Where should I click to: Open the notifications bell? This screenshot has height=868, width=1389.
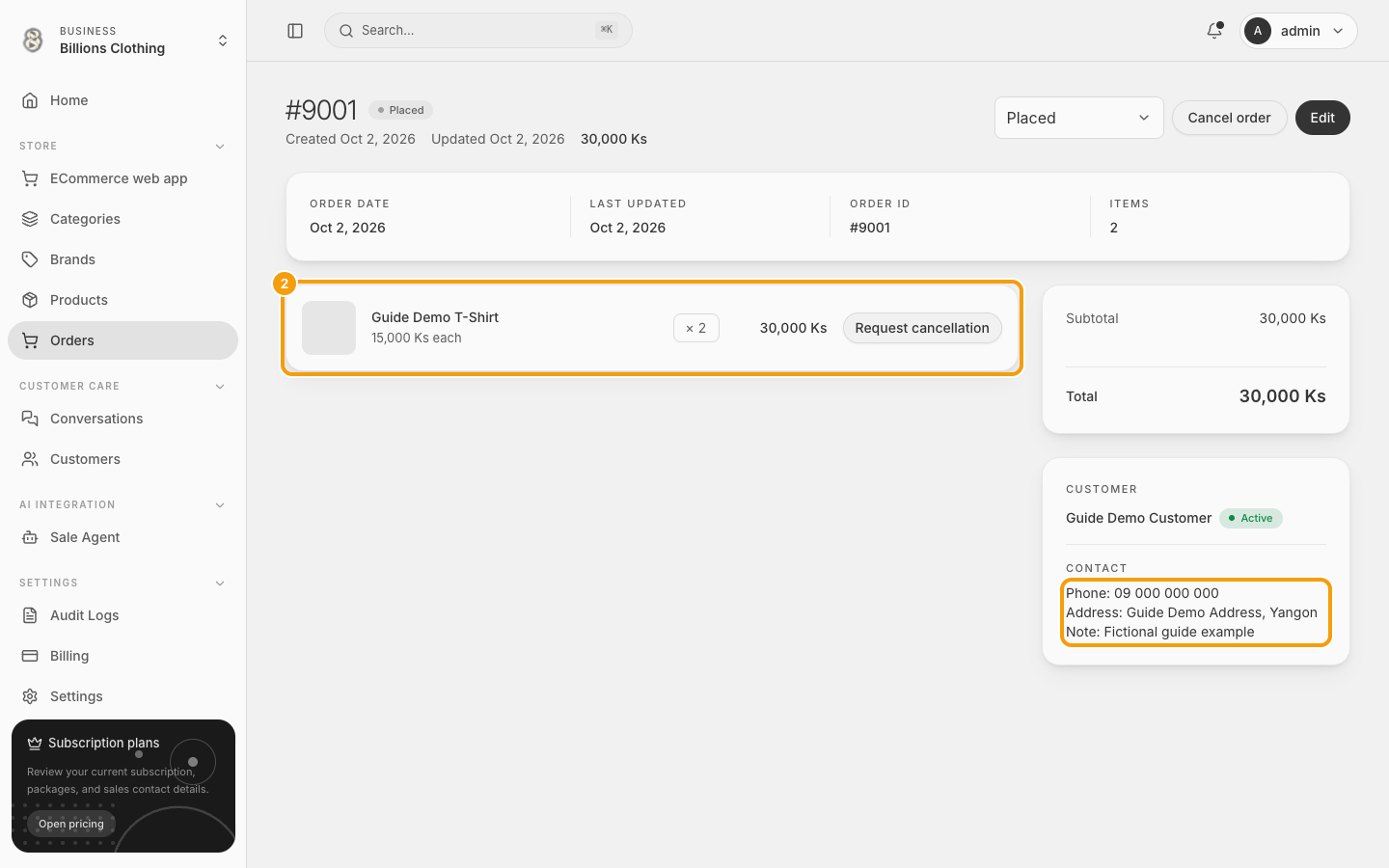tap(1214, 31)
